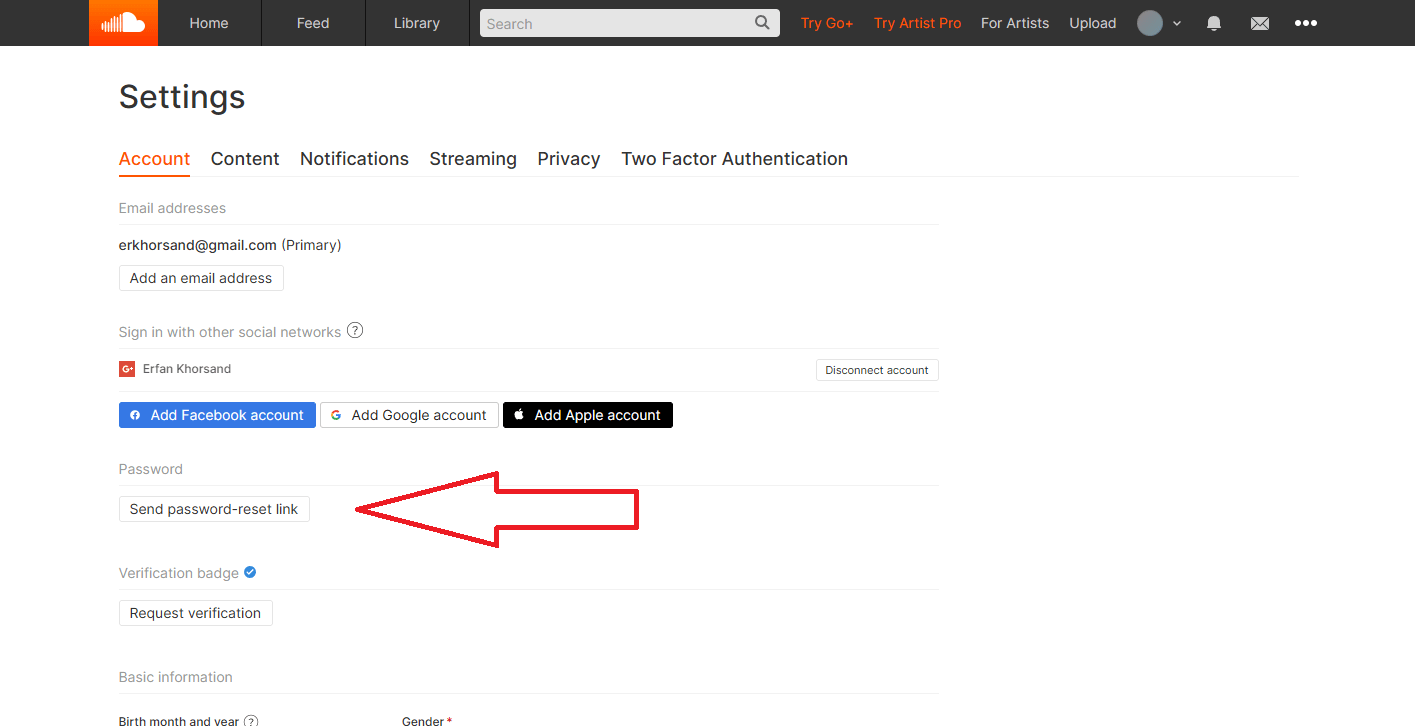Click the Basic information label
Viewport: 1415px width, 726px height.
click(176, 677)
